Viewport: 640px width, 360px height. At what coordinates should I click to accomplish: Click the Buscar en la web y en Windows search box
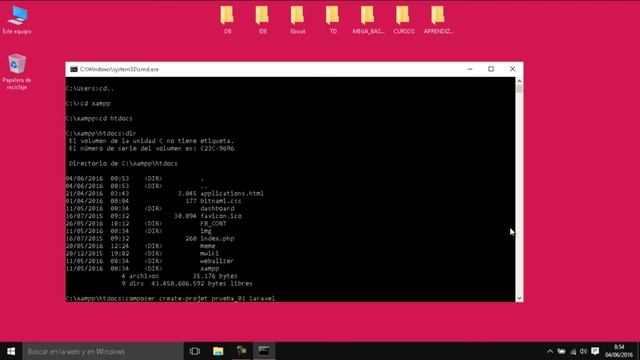pos(102,351)
